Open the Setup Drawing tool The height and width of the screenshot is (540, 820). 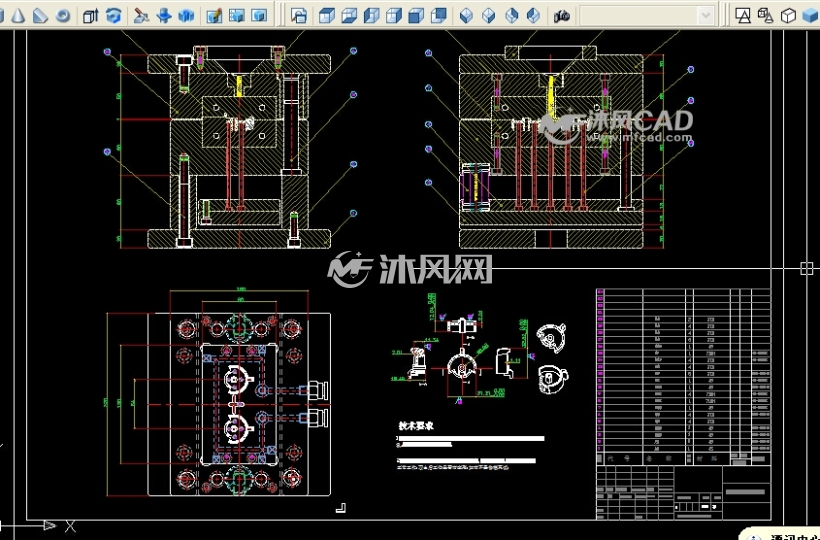[213, 16]
